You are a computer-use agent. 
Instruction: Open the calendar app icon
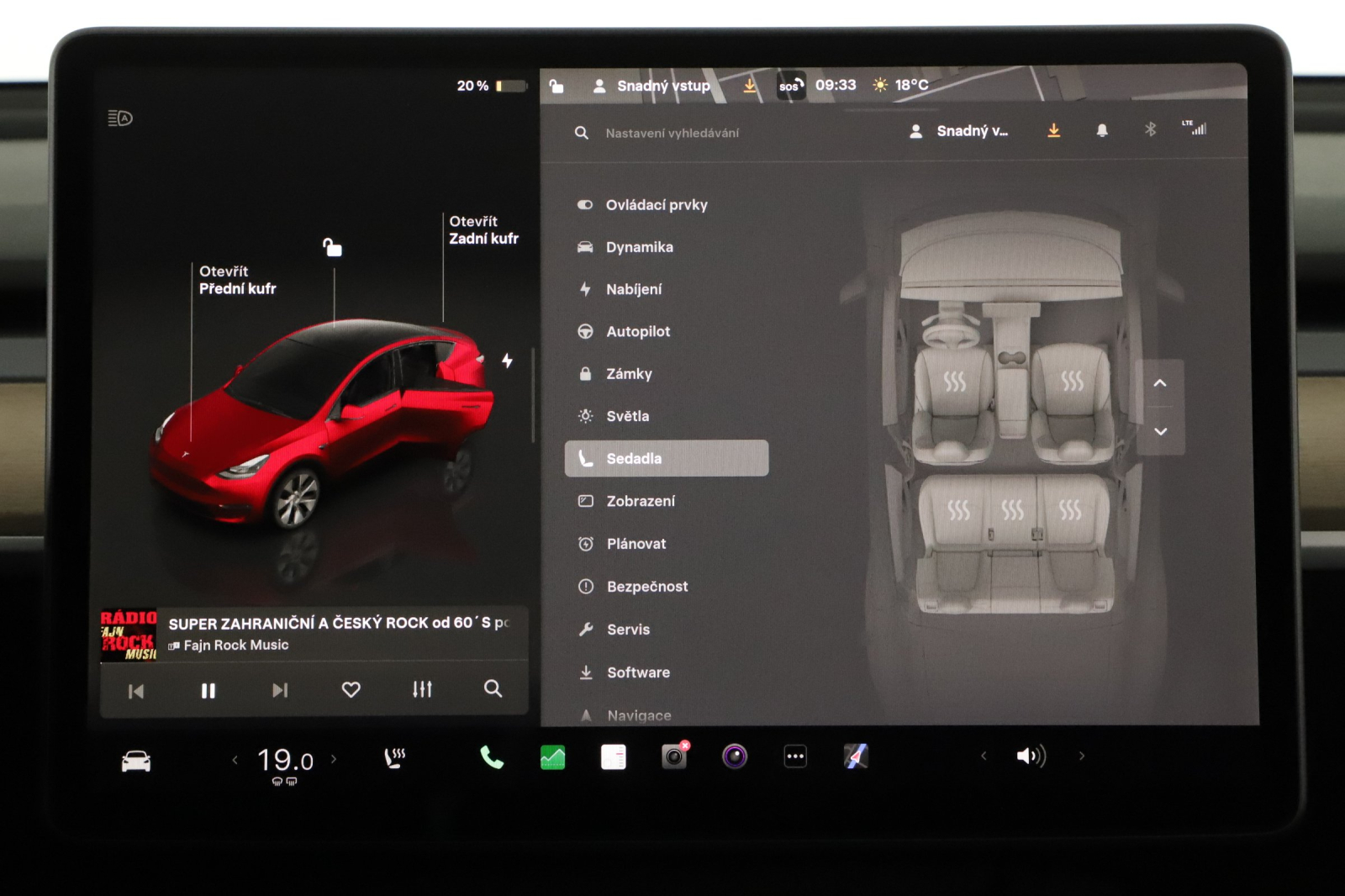click(611, 756)
